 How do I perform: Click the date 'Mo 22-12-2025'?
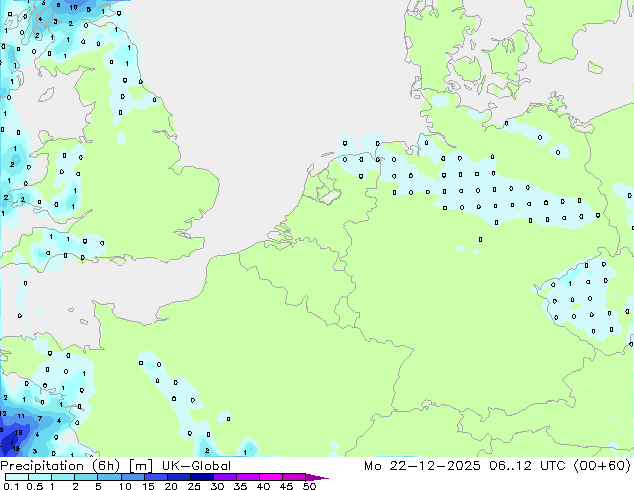pyautogui.click(x=422, y=466)
